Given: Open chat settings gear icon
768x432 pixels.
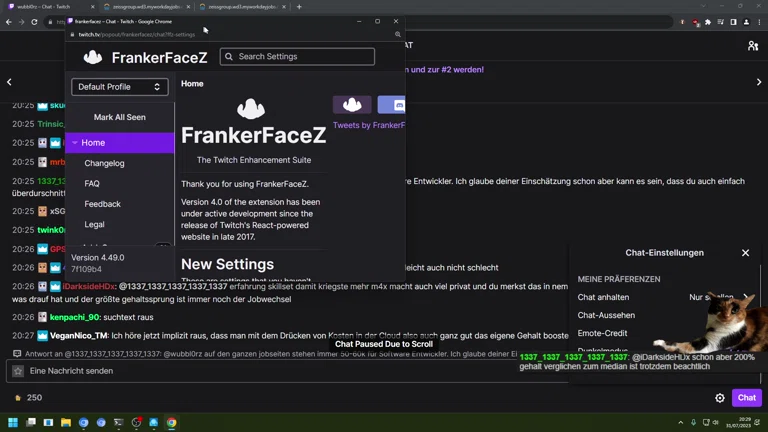Looking at the screenshot, I should click(720, 398).
